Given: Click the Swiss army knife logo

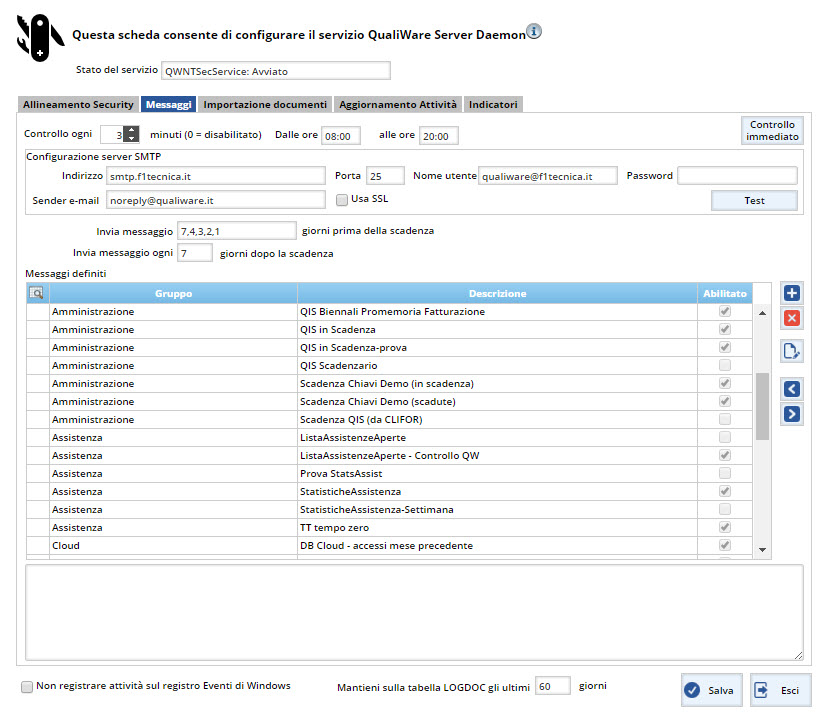Looking at the screenshot, I should point(38,37).
